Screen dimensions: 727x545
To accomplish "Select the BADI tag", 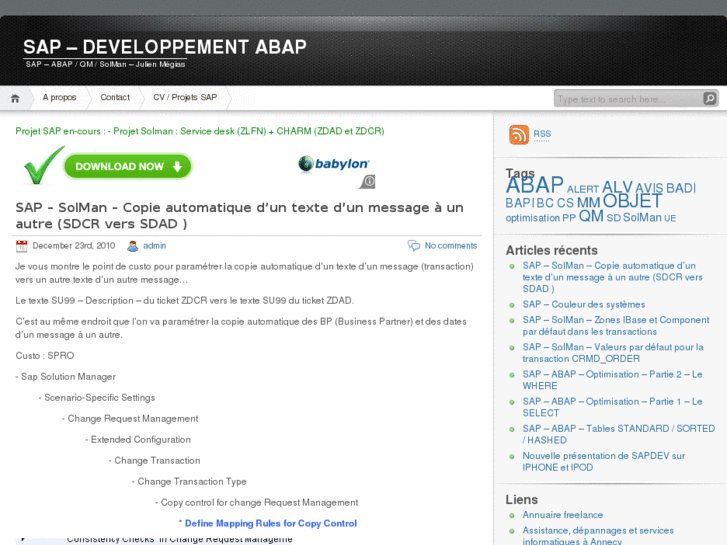I will [x=681, y=188].
